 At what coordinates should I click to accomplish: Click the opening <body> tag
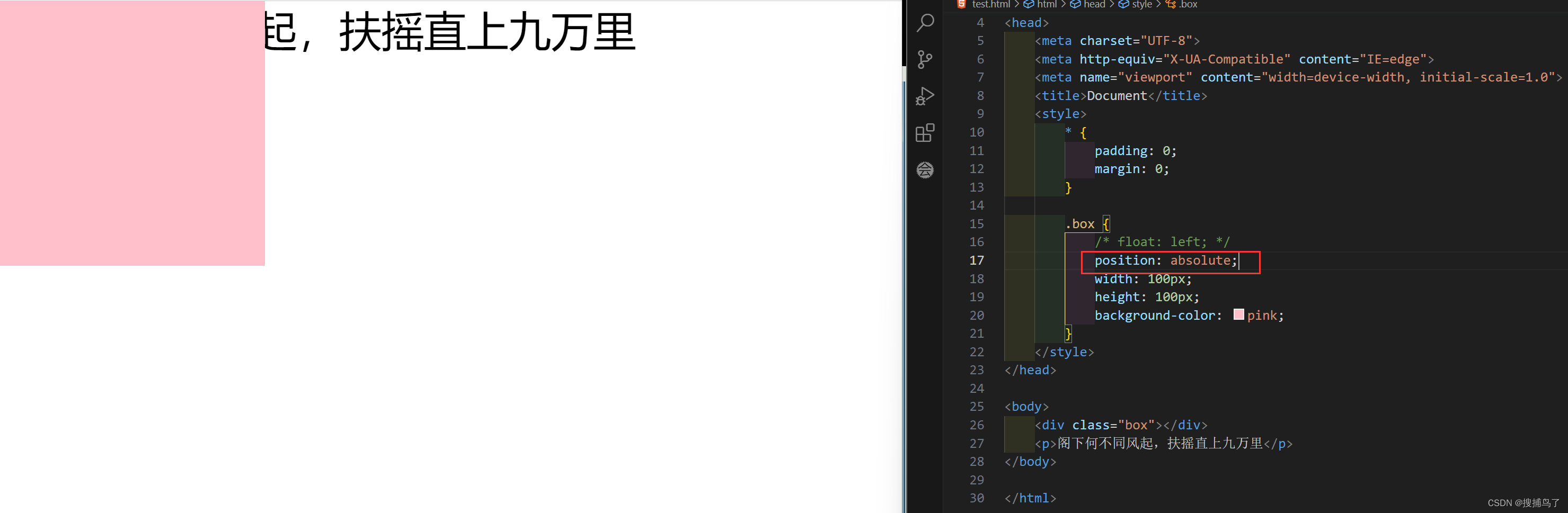pos(1026,407)
